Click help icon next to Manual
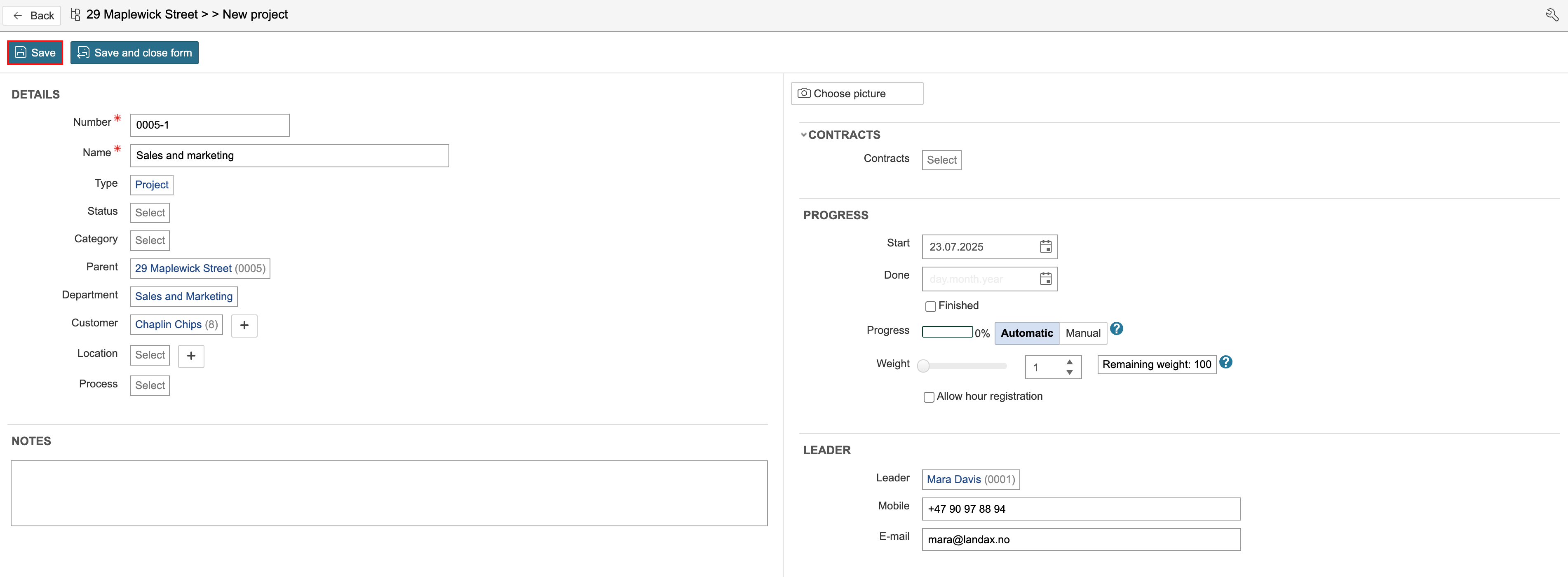1568x577 pixels. click(1116, 329)
